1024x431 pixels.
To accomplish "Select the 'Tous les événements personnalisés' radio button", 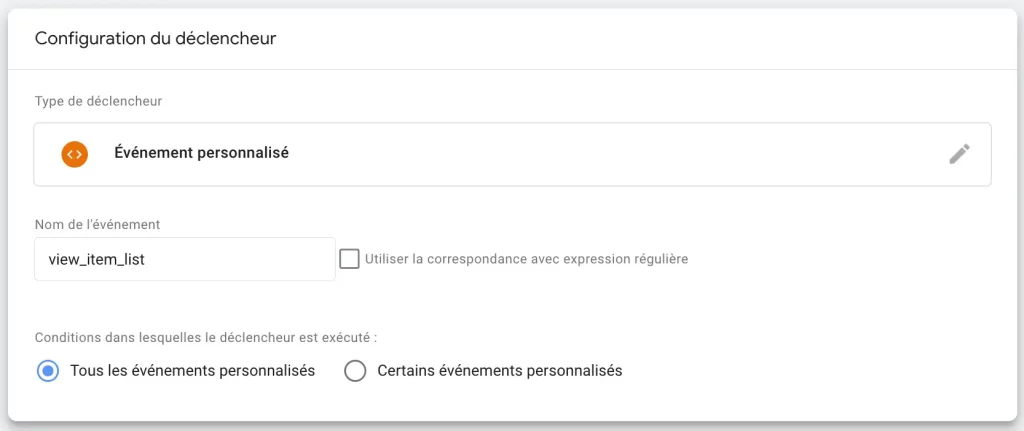I will (x=48, y=371).
